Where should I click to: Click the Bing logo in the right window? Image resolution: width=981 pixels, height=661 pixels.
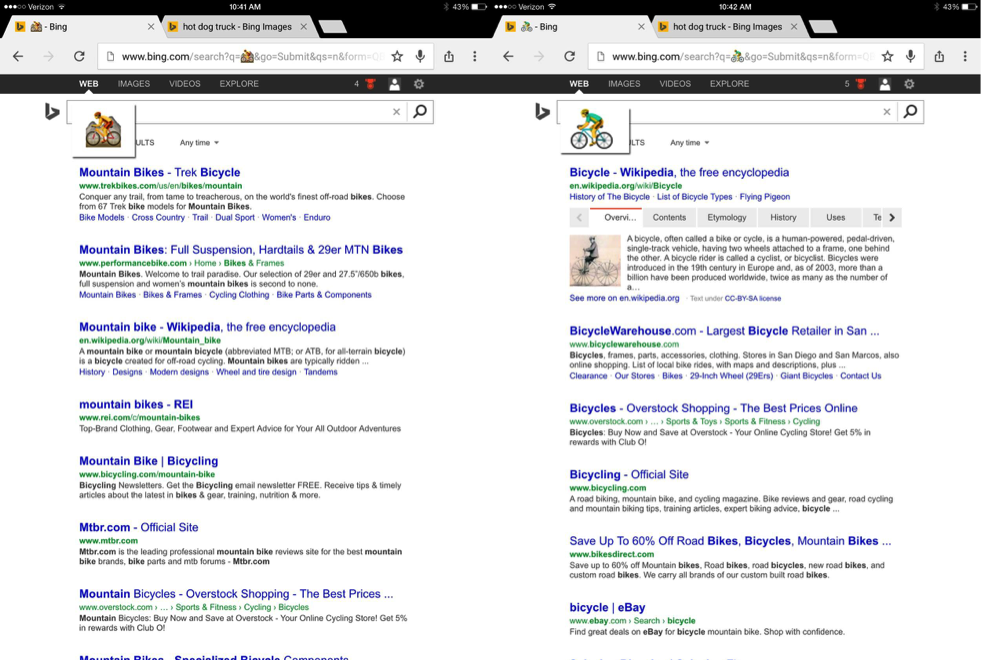tap(542, 112)
